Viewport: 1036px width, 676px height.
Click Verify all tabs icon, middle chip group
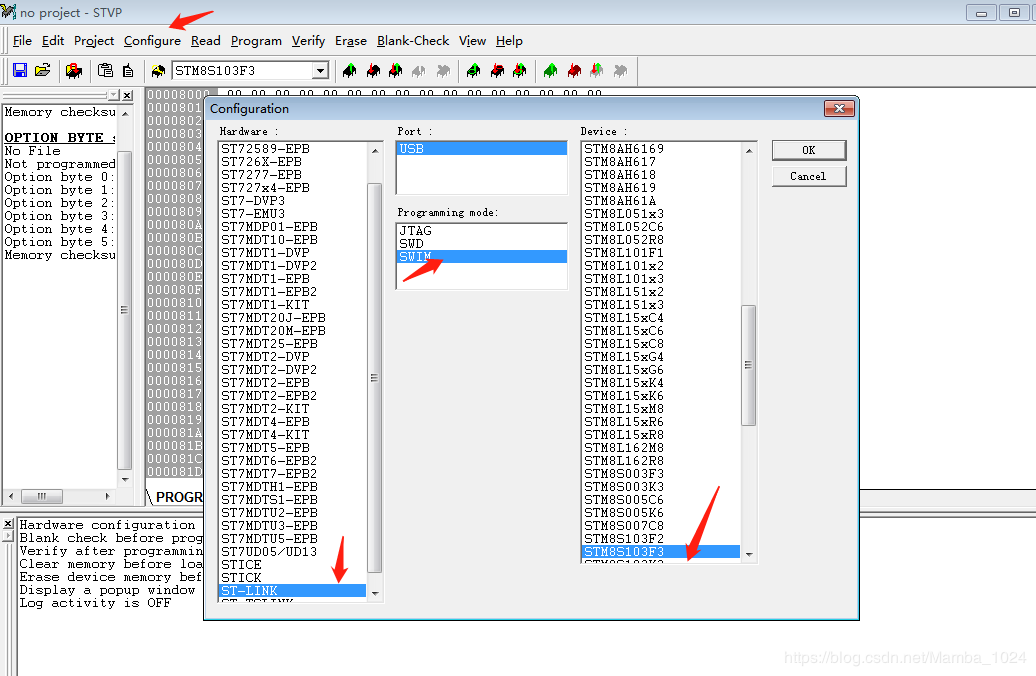click(x=520, y=71)
